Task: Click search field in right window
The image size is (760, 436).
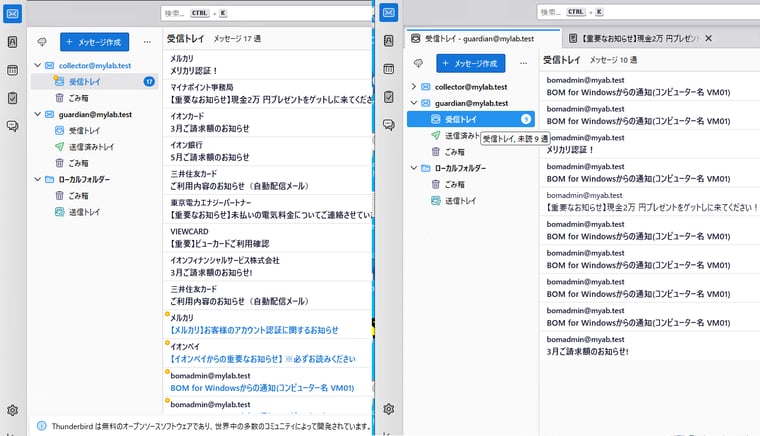Action: [x=648, y=12]
